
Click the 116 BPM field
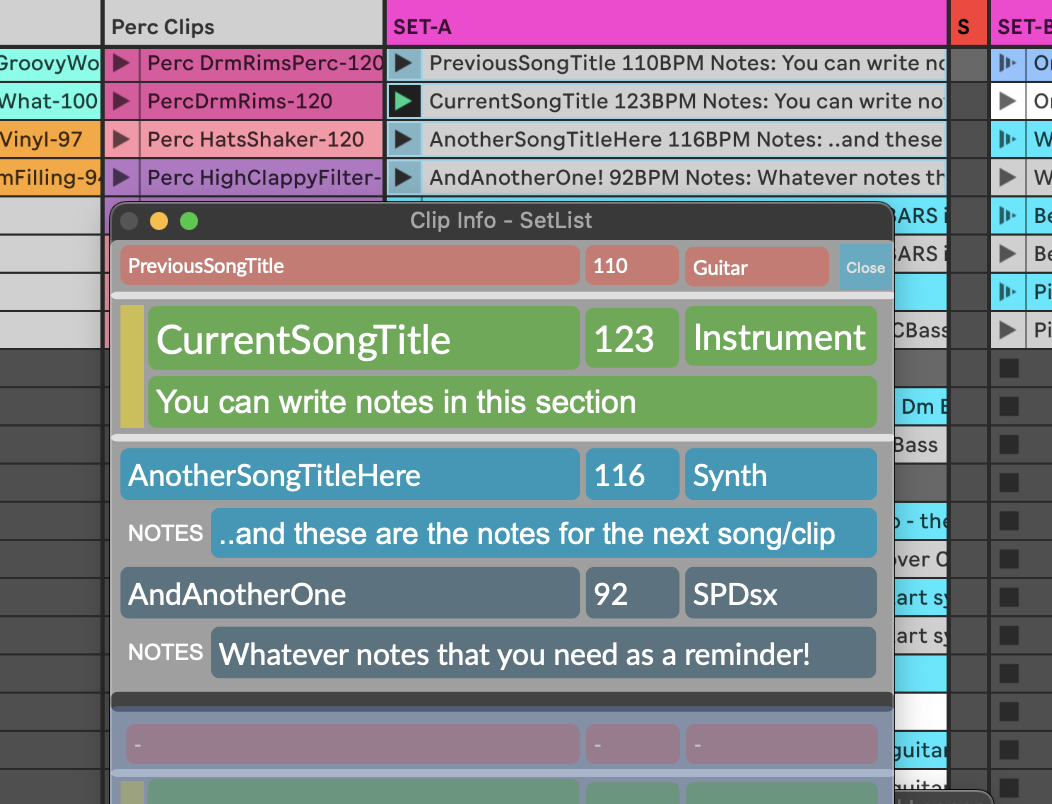632,474
